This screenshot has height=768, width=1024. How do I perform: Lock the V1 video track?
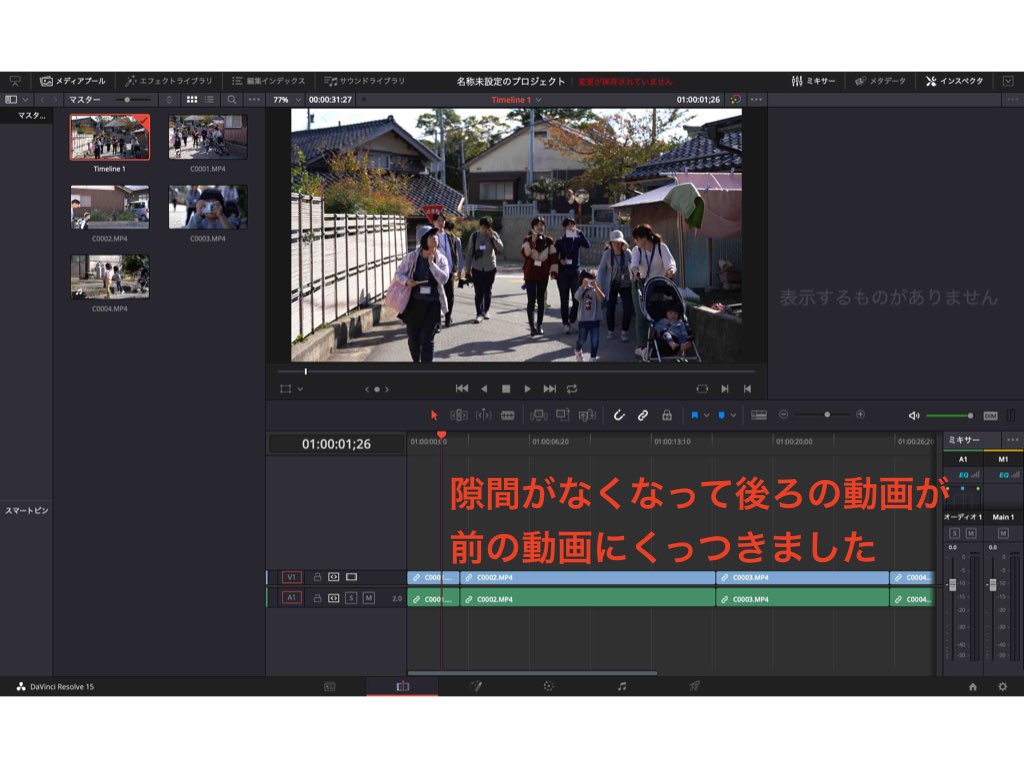pyautogui.click(x=317, y=577)
